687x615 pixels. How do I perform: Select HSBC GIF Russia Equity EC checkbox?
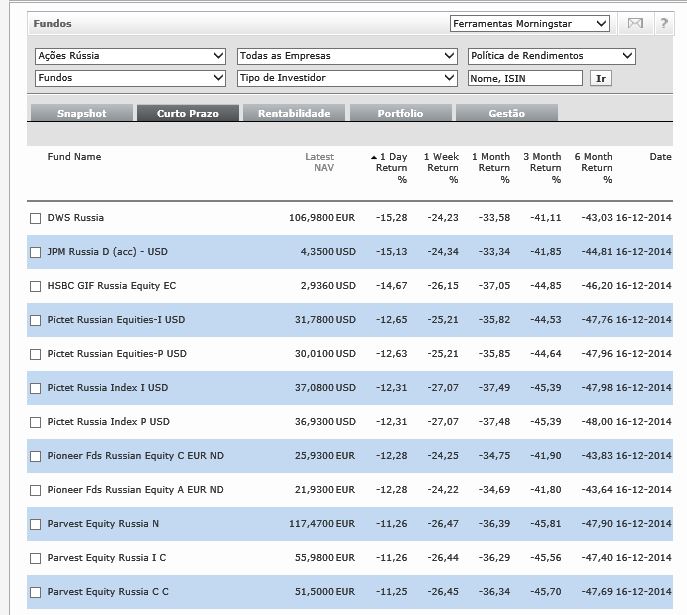tap(35, 286)
